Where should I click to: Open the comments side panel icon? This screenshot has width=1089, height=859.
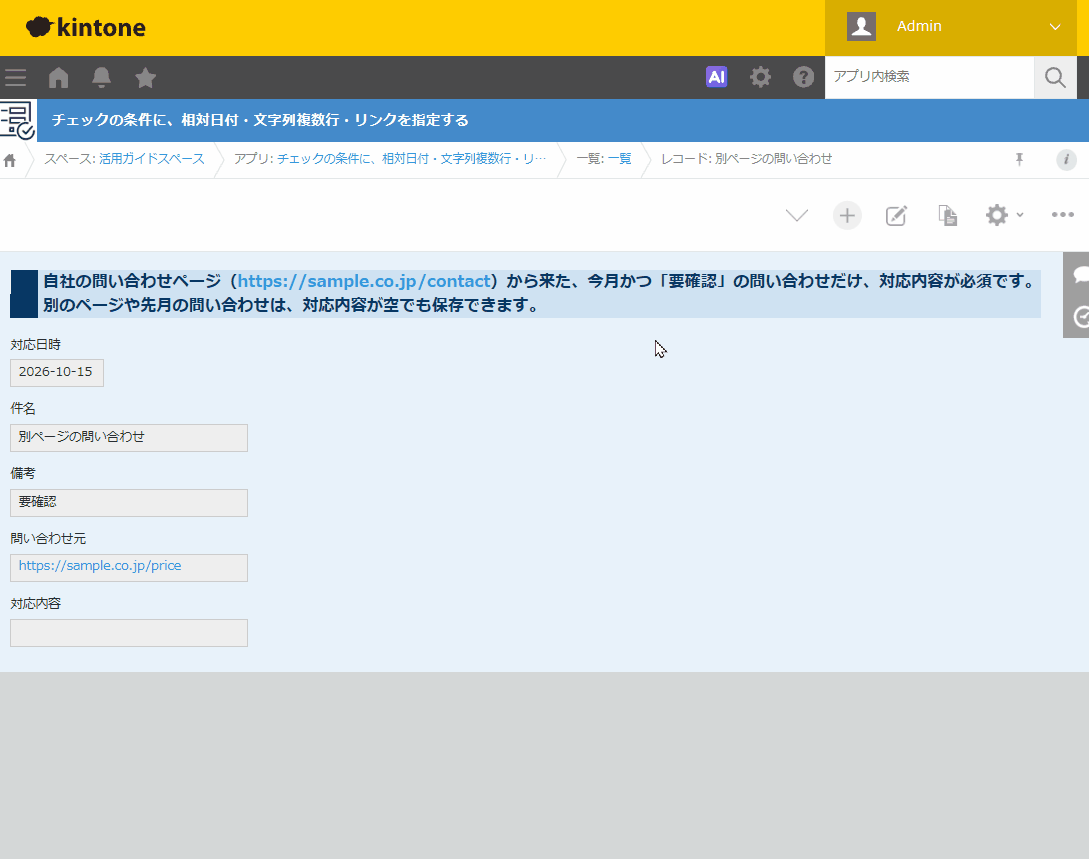pyautogui.click(x=1079, y=274)
